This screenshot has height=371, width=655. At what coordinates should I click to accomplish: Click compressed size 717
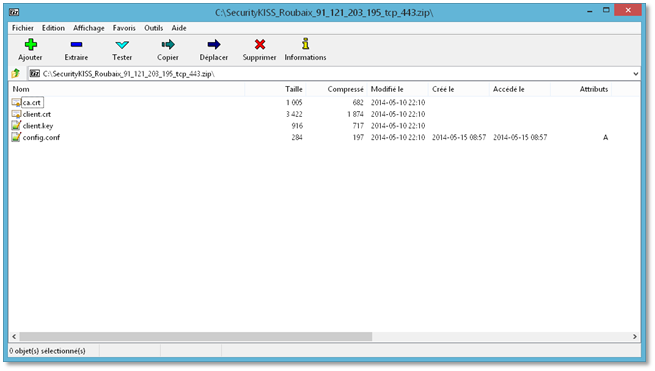[358, 126]
